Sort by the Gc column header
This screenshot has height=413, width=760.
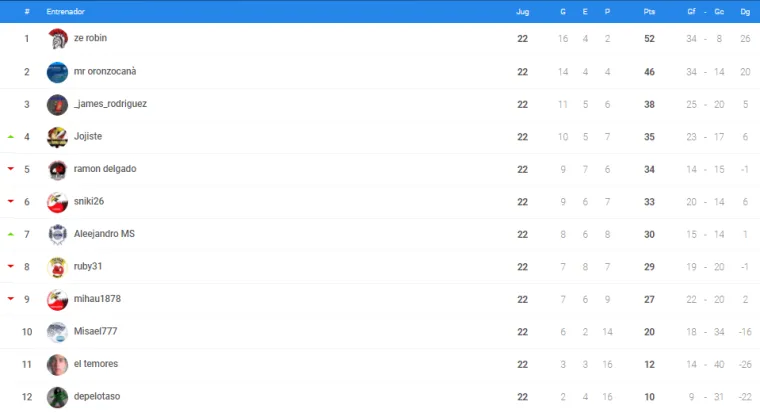[x=719, y=12]
